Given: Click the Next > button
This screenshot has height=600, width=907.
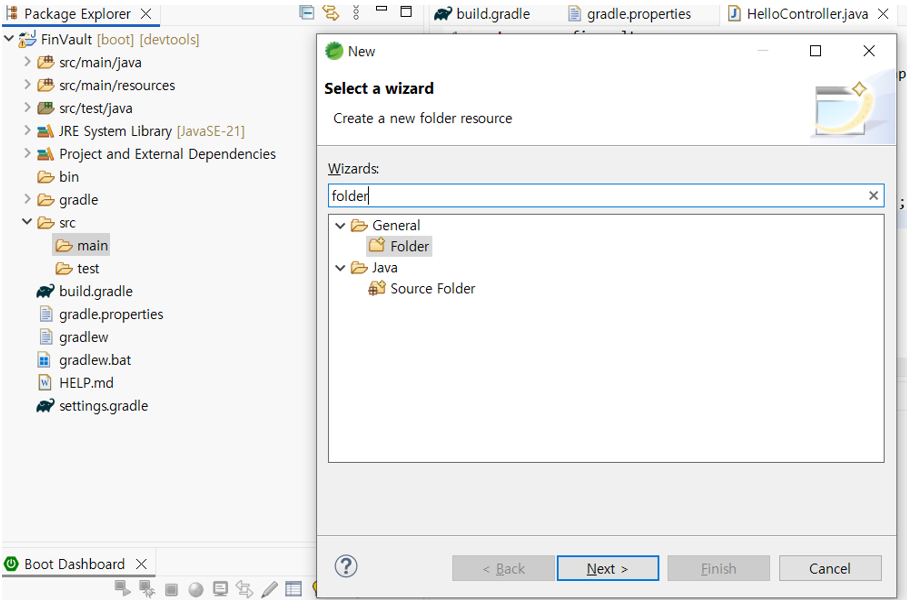Looking at the screenshot, I should (607, 568).
